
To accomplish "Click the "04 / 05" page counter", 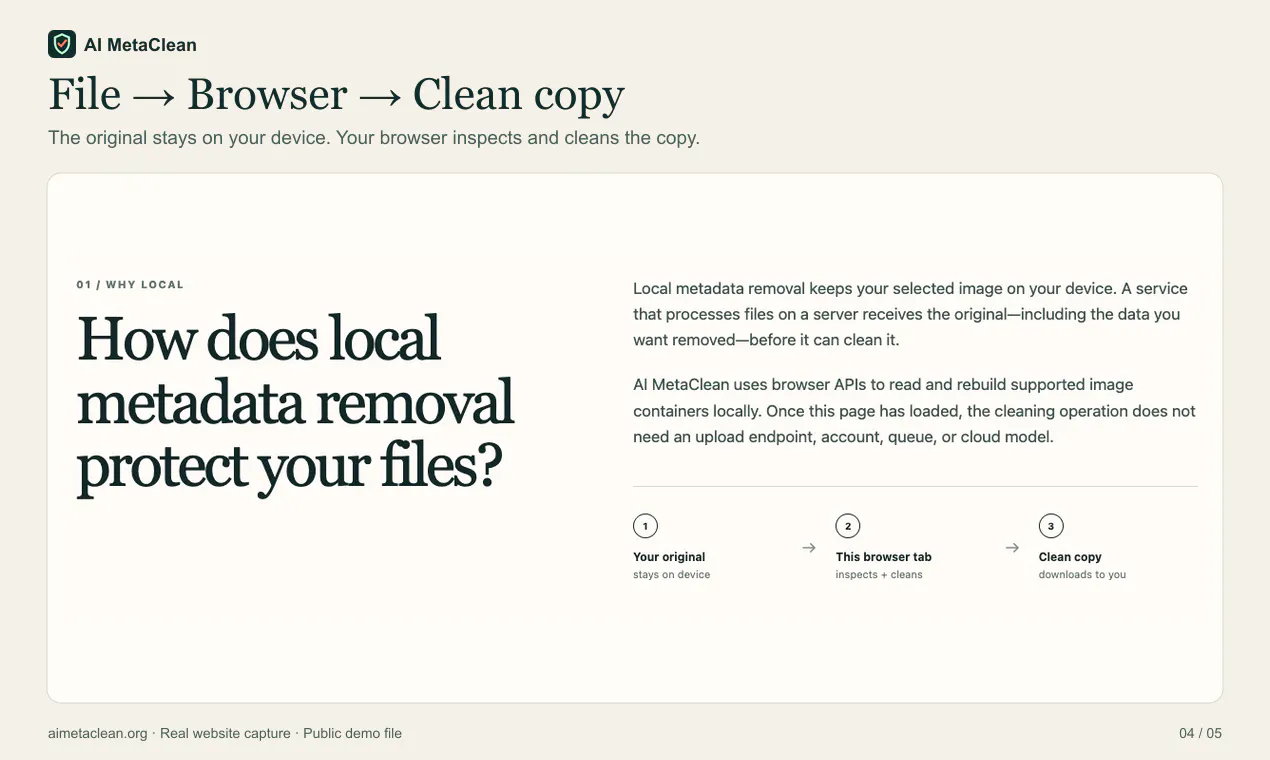I will (x=1200, y=733).
